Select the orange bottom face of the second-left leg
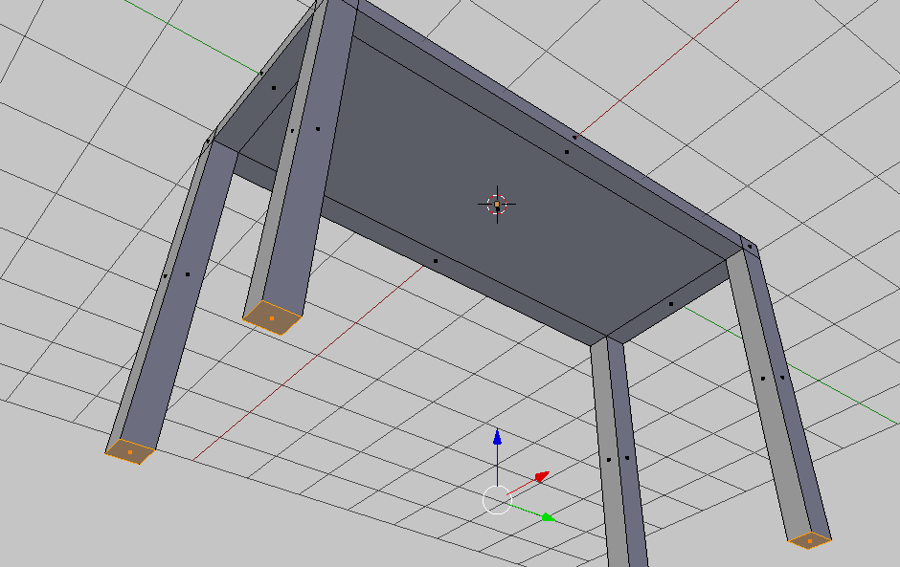The height and width of the screenshot is (567, 900). coord(272,317)
